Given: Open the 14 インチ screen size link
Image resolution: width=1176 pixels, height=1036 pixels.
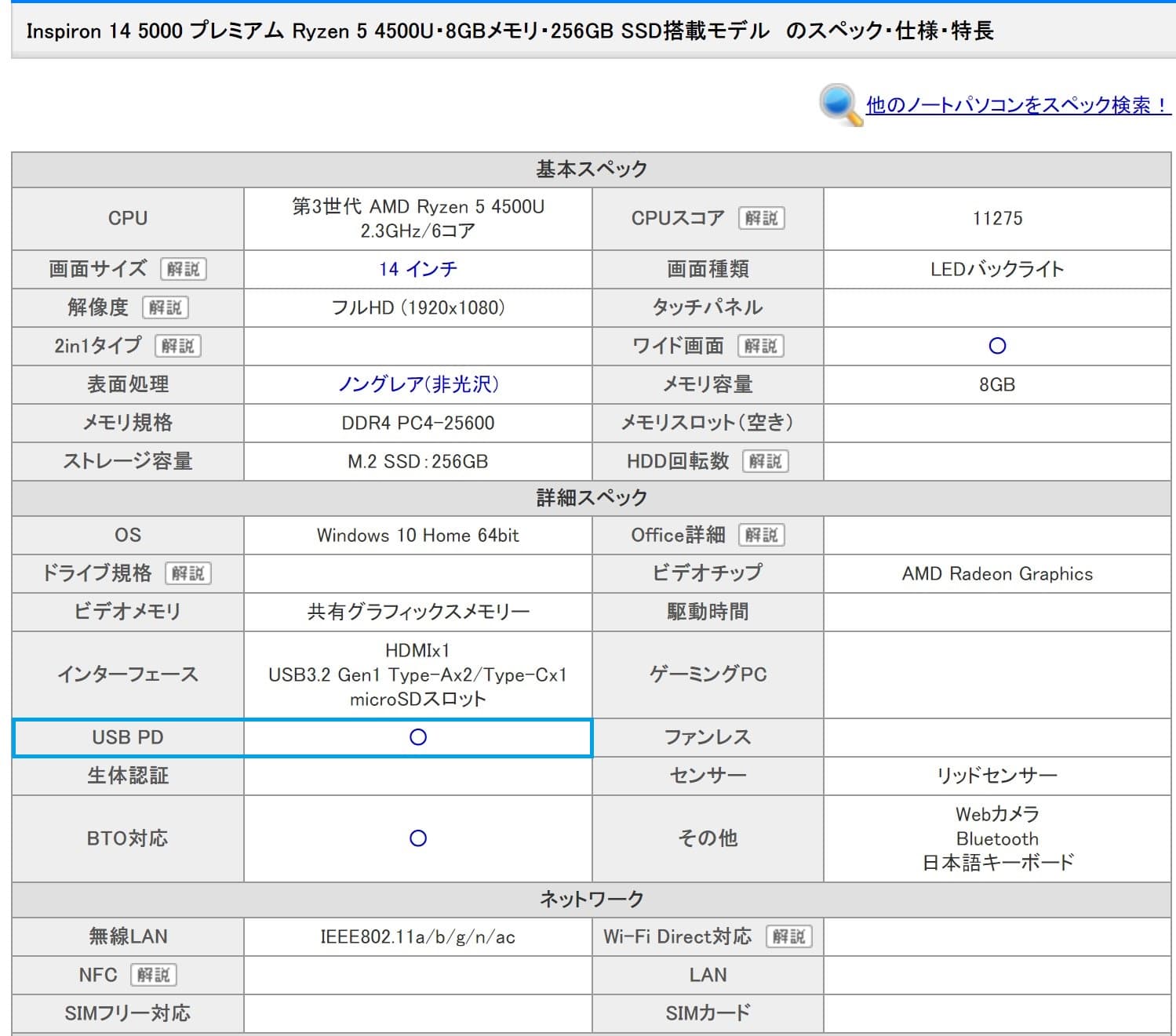Looking at the screenshot, I should pos(417,269).
